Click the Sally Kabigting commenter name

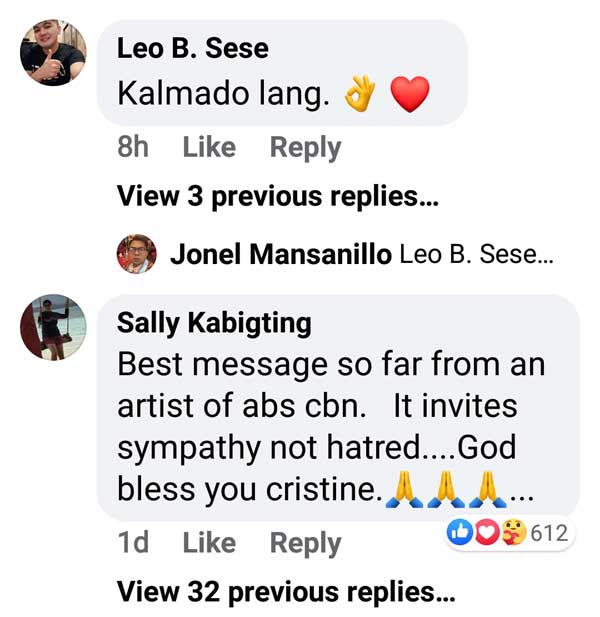point(214,322)
